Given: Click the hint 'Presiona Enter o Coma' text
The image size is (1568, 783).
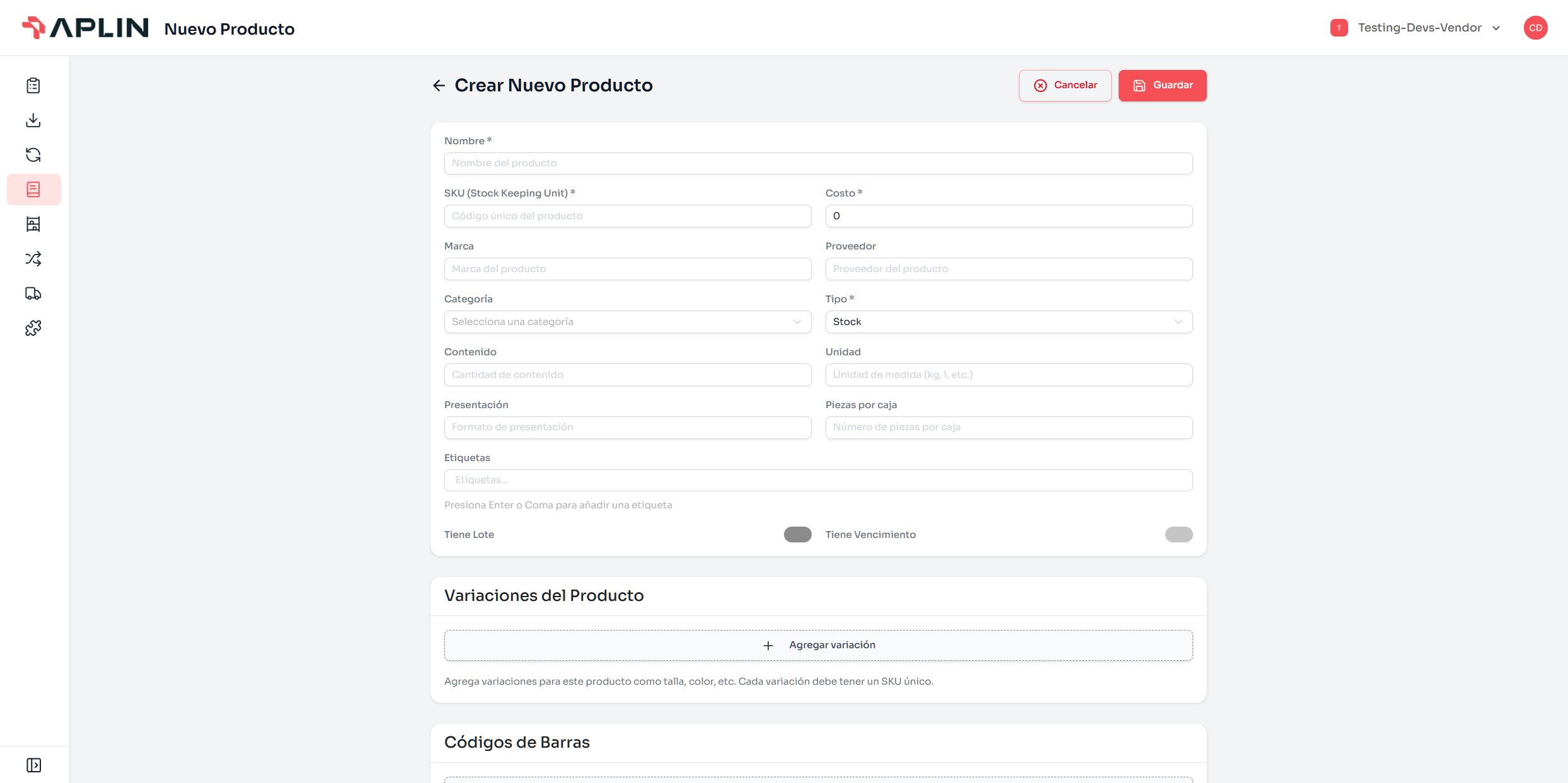Looking at the screenshot, I should click(x=558, y=505).
